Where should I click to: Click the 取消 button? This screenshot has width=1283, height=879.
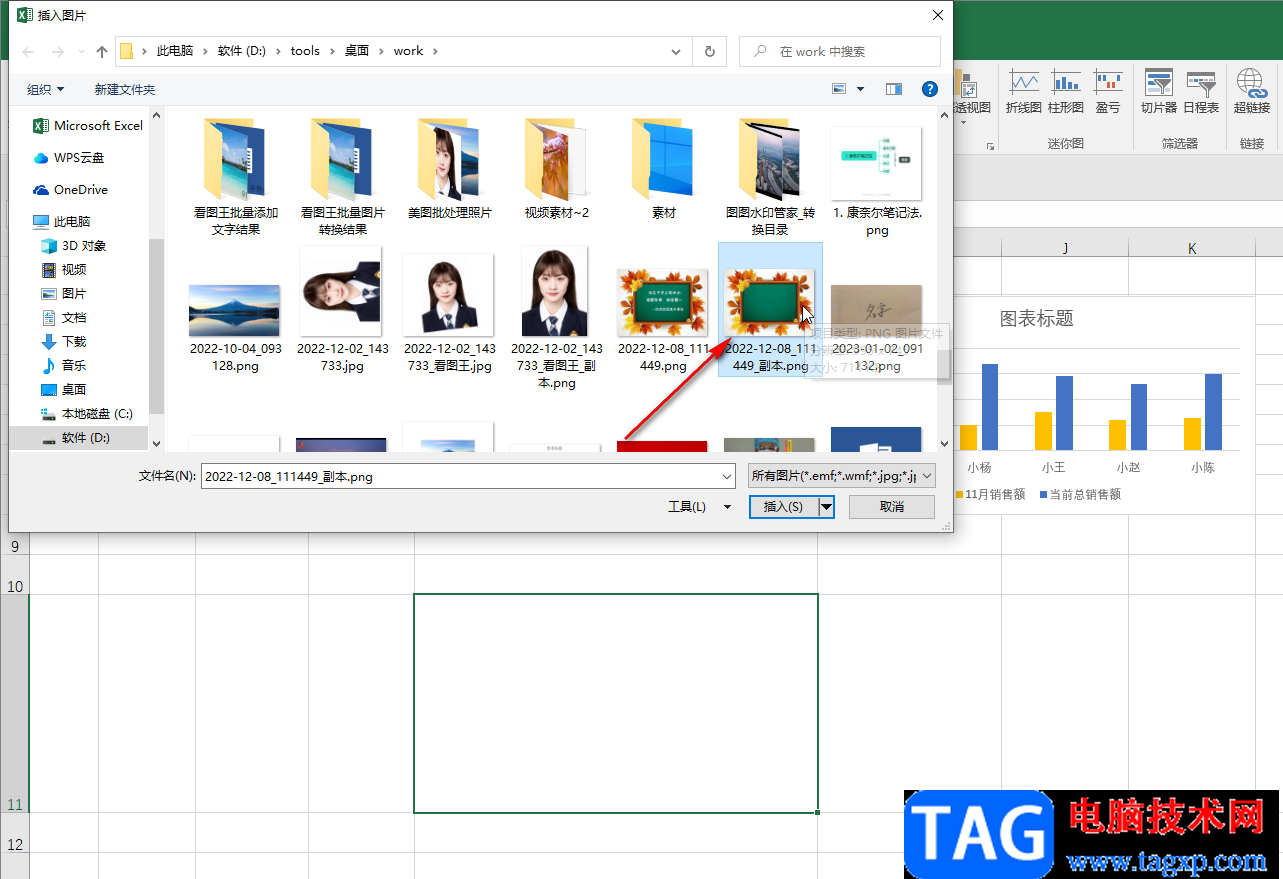[892, 507]
